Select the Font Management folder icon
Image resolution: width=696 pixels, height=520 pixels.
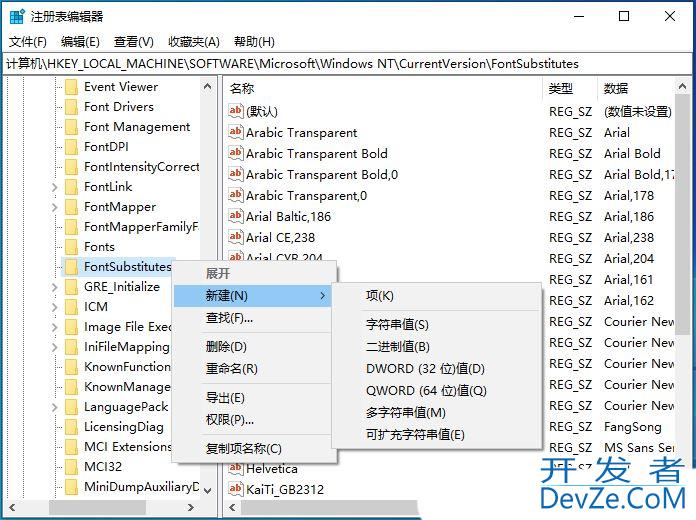pyautogui.click(x=71, y=127)
